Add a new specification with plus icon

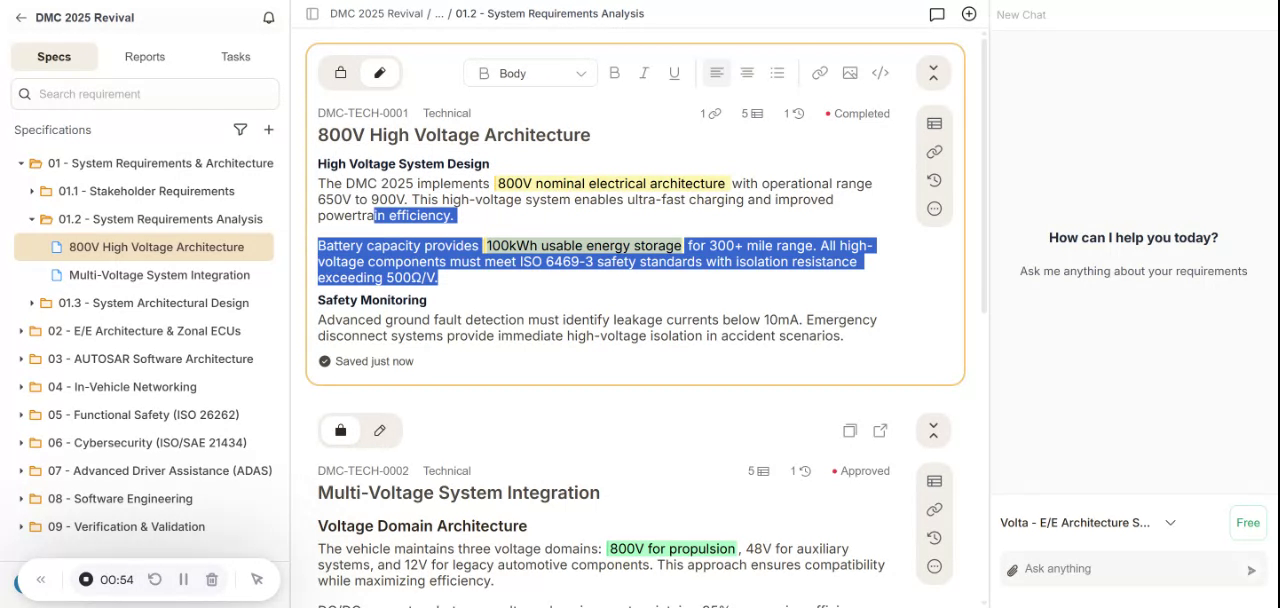[268, 130]
